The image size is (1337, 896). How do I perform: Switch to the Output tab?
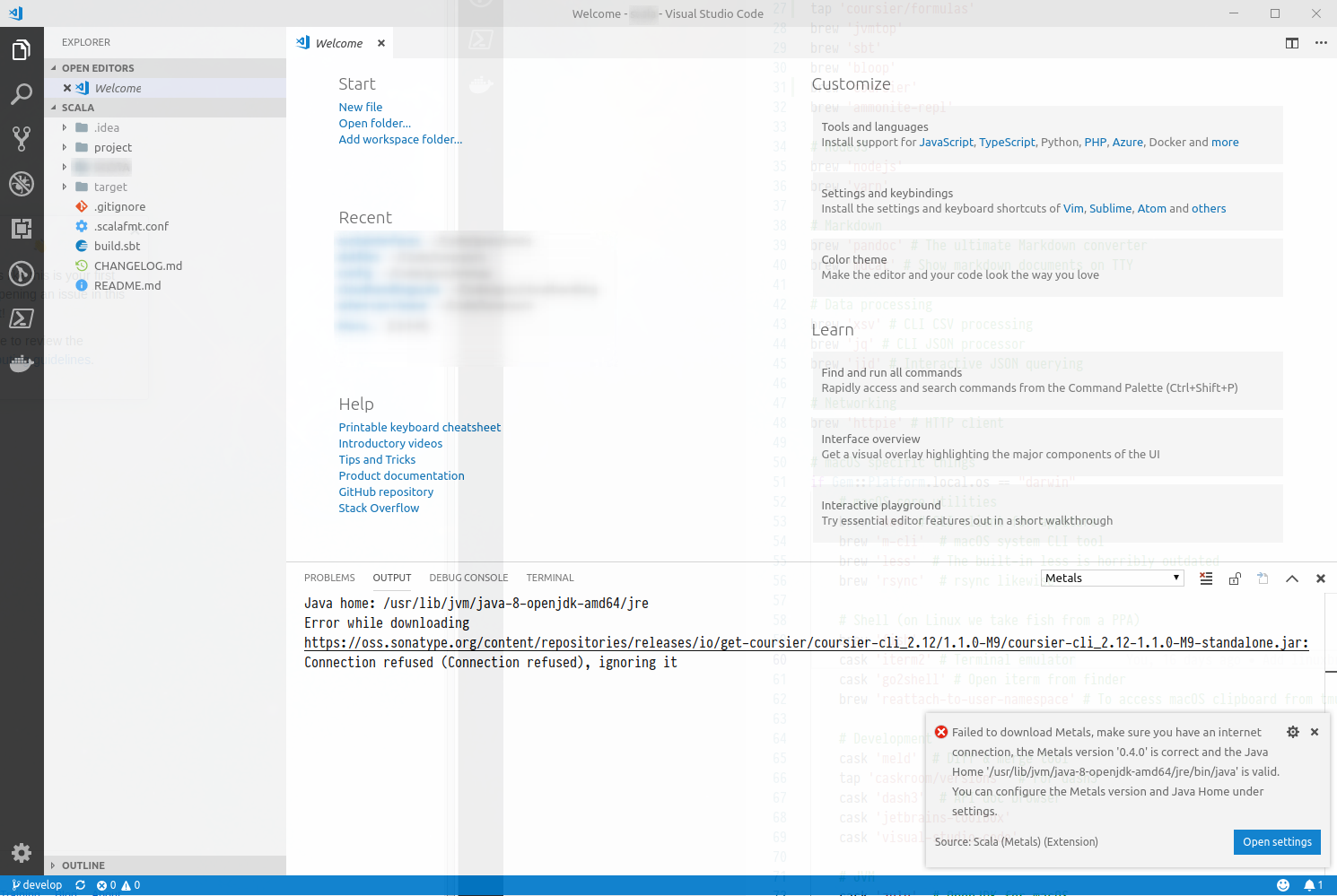392,578
